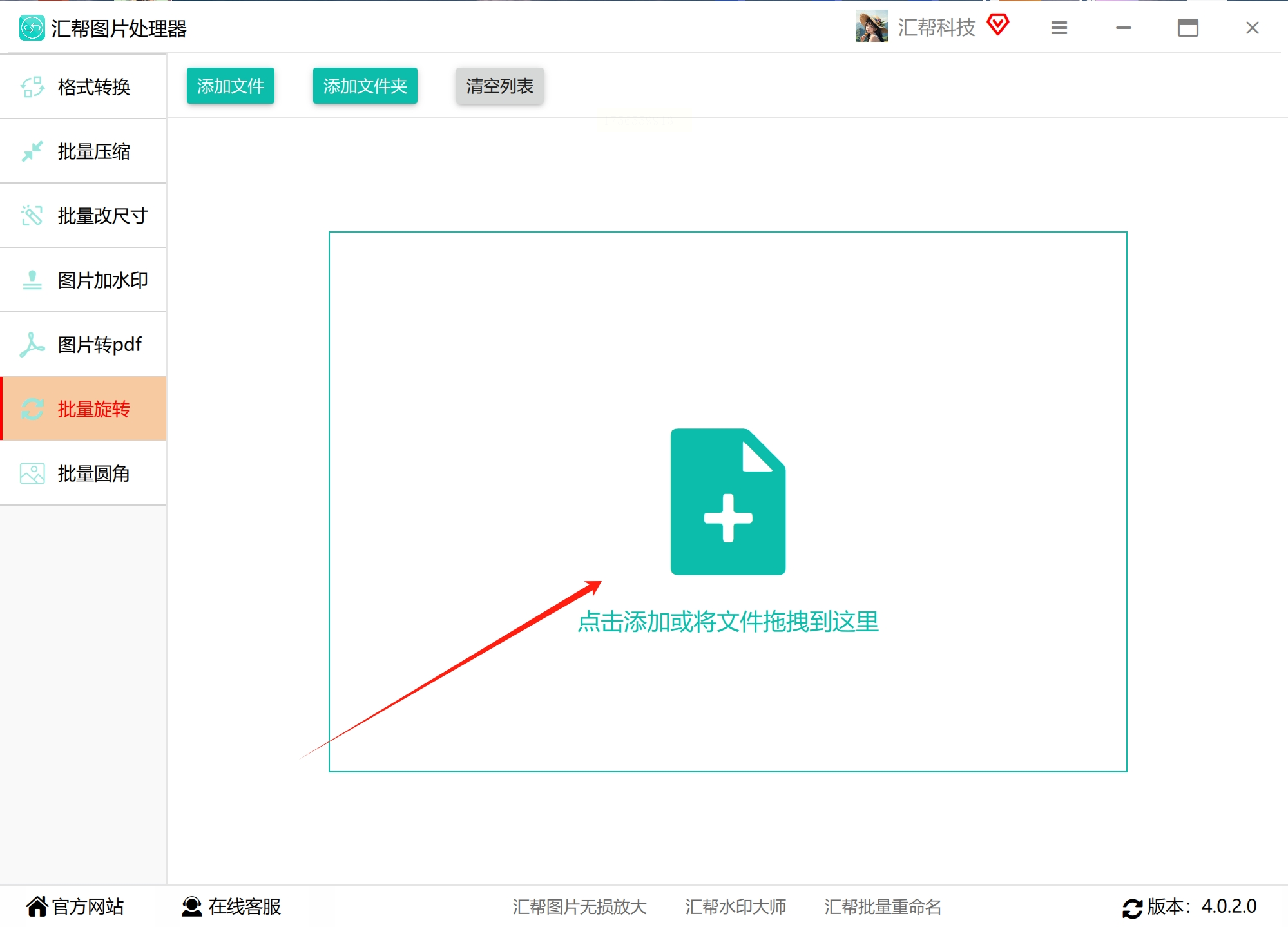The image size is (1288, 927).
Task: Click the user avatar picture
Action: point(871,27)
